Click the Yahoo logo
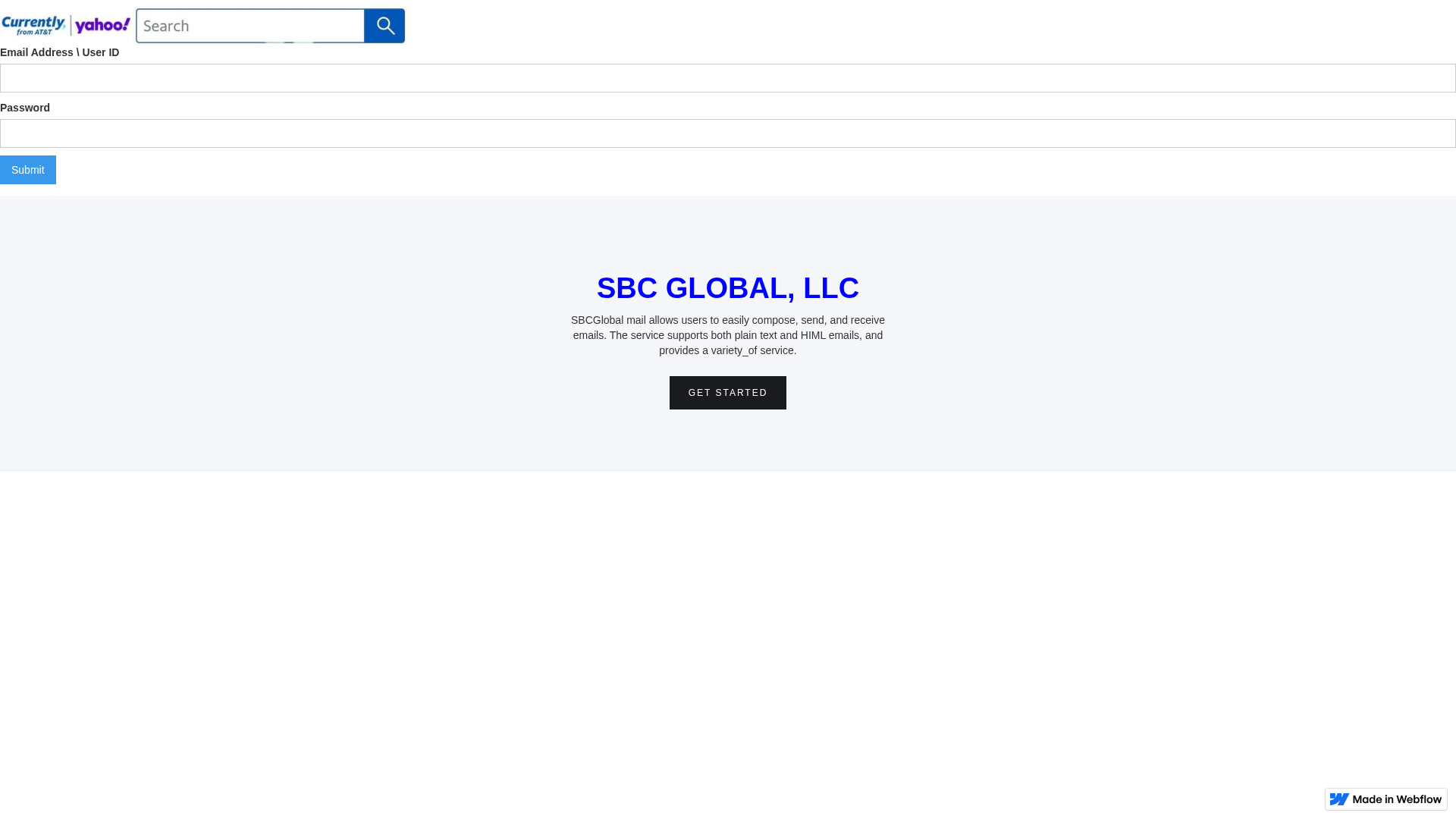 tap(102, 26)
